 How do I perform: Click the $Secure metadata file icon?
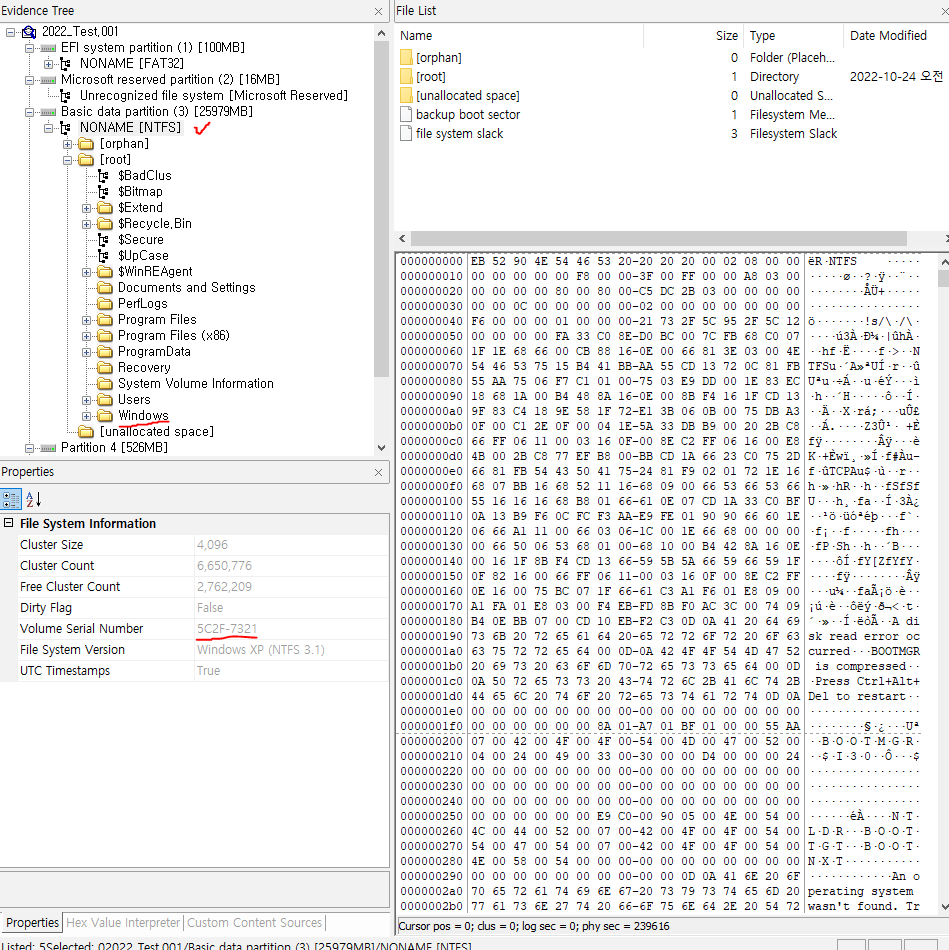pyautogui.click(x=104, y=240)
